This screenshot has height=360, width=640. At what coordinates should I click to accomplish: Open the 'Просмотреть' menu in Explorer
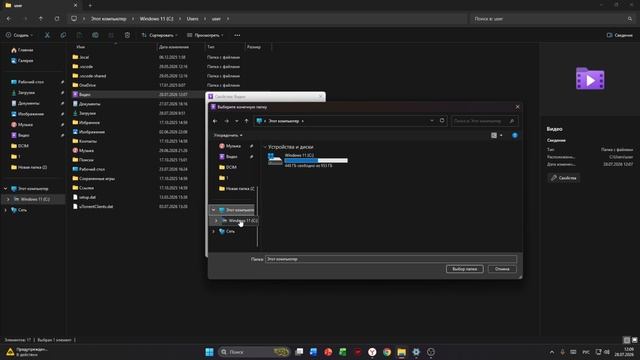205,36
